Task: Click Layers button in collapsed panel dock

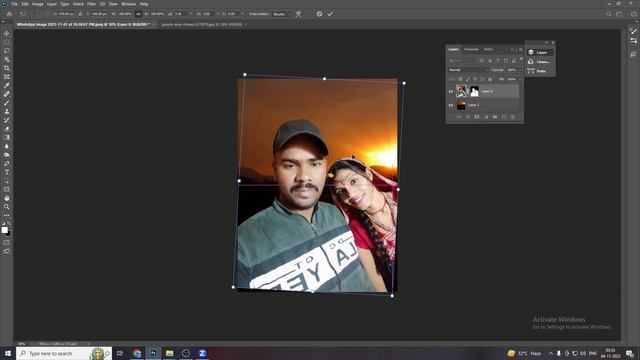Action: pos(540,52)
